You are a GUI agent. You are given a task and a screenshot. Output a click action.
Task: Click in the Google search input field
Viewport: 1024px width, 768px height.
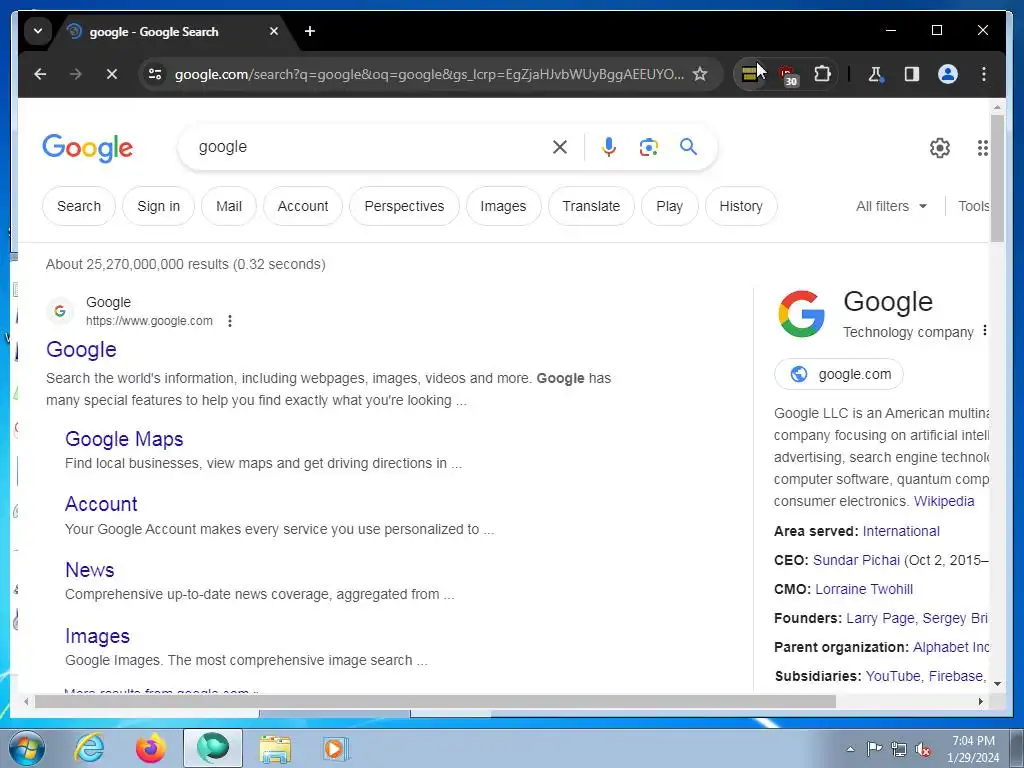click(x=372, y=147)
